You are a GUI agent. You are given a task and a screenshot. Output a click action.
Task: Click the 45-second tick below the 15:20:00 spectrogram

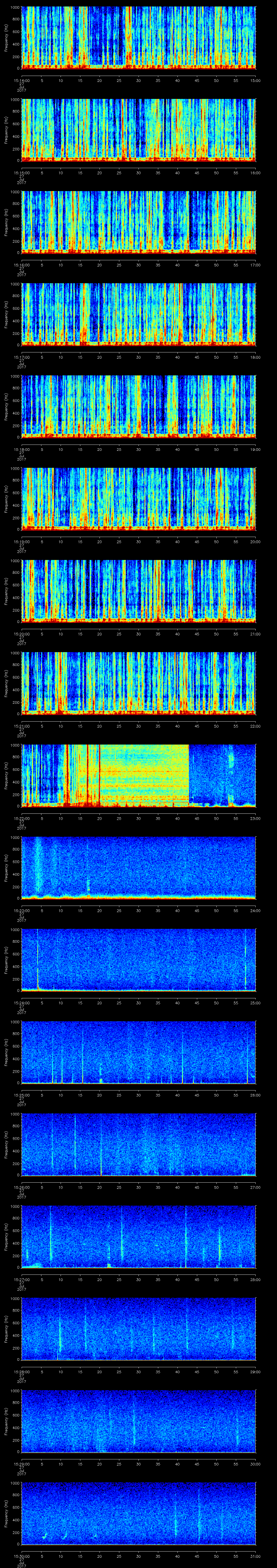click(x=197, y=634)
